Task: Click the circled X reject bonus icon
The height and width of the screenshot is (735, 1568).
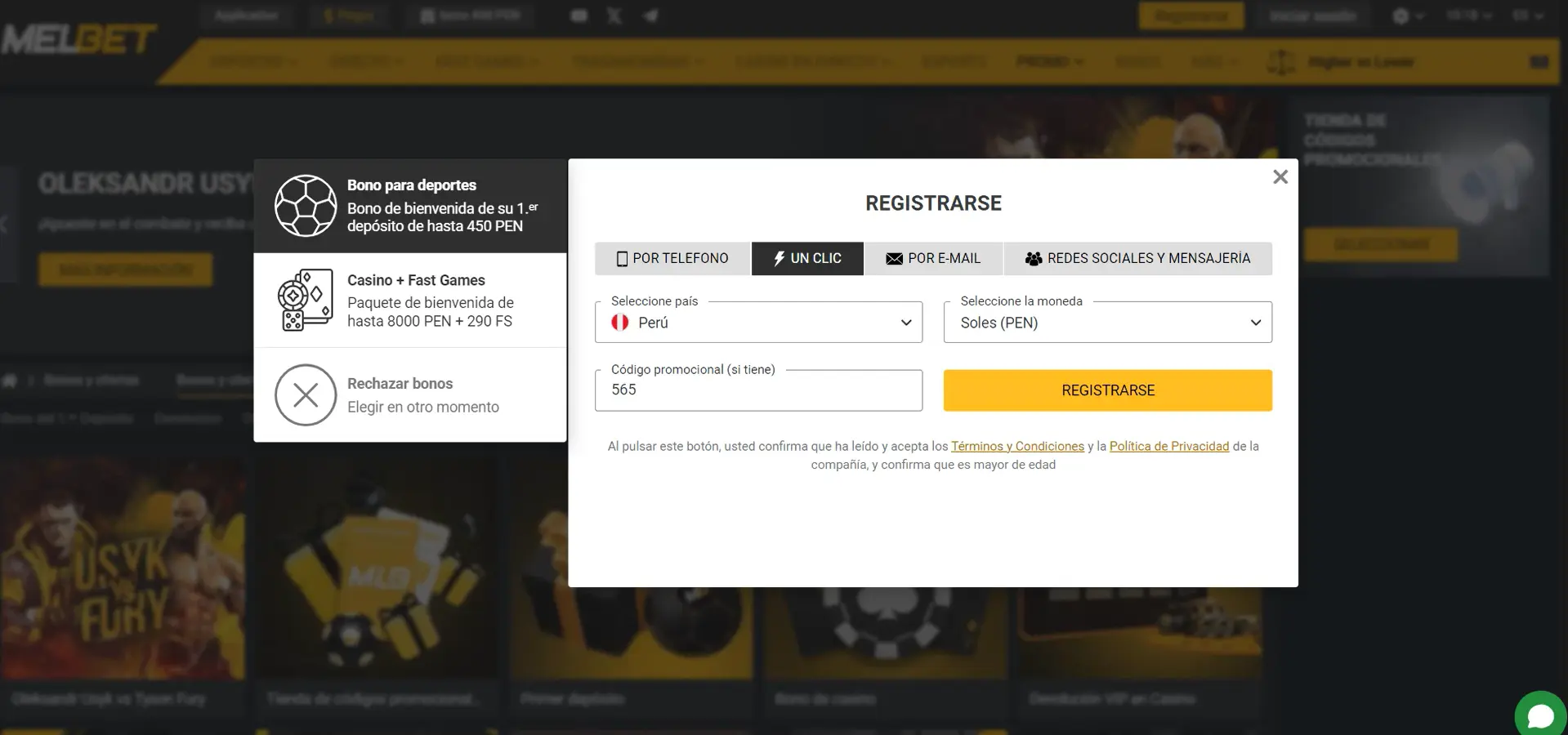Action: 306,395
